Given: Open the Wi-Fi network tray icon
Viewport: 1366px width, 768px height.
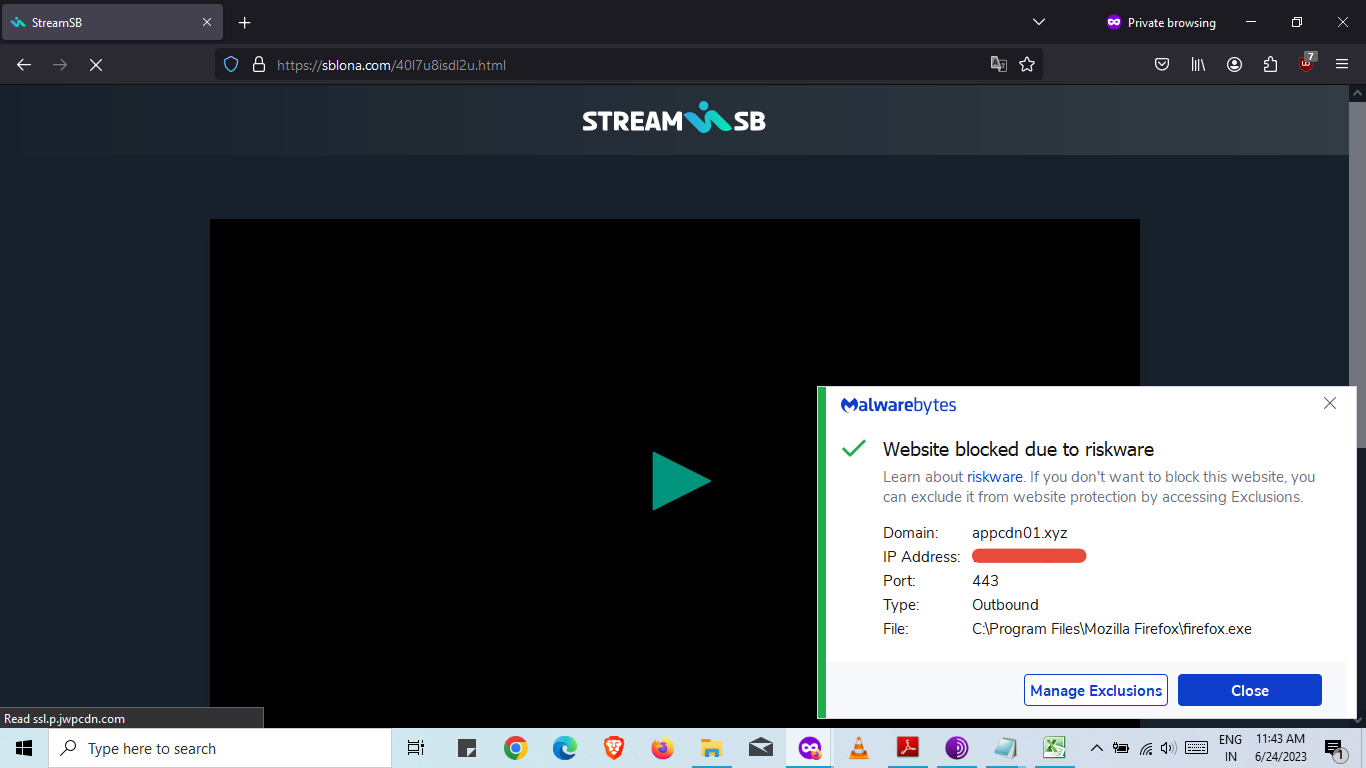Looking at the screenshot, I should click(1146, 748).
